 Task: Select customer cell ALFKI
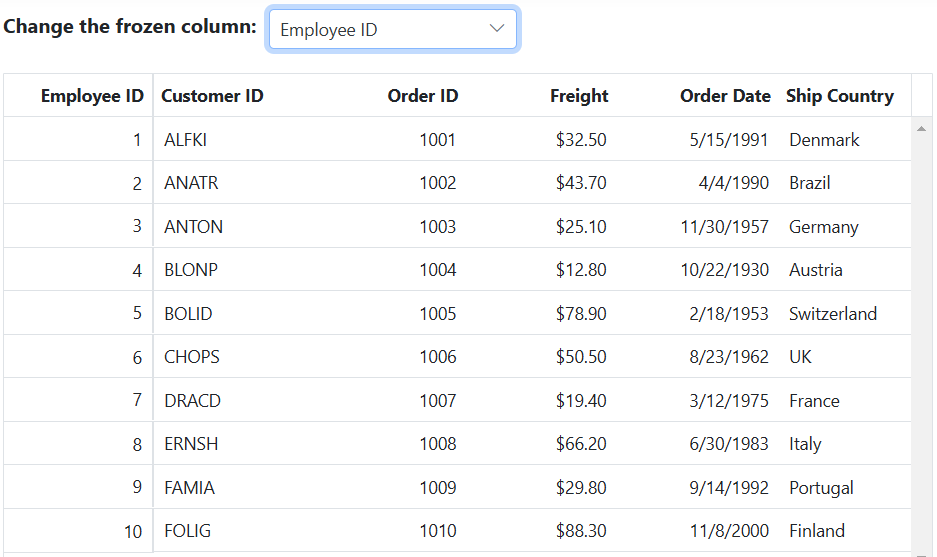coord(185,140)
